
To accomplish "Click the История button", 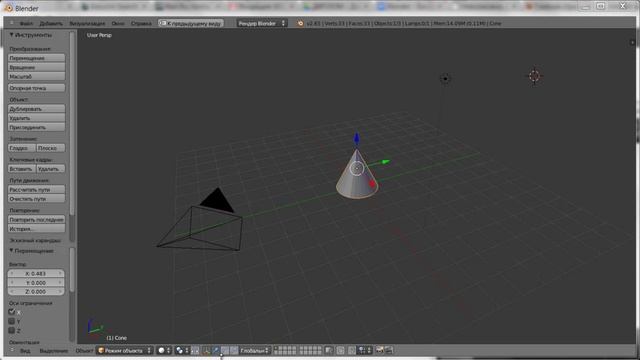I will (36, 229).
